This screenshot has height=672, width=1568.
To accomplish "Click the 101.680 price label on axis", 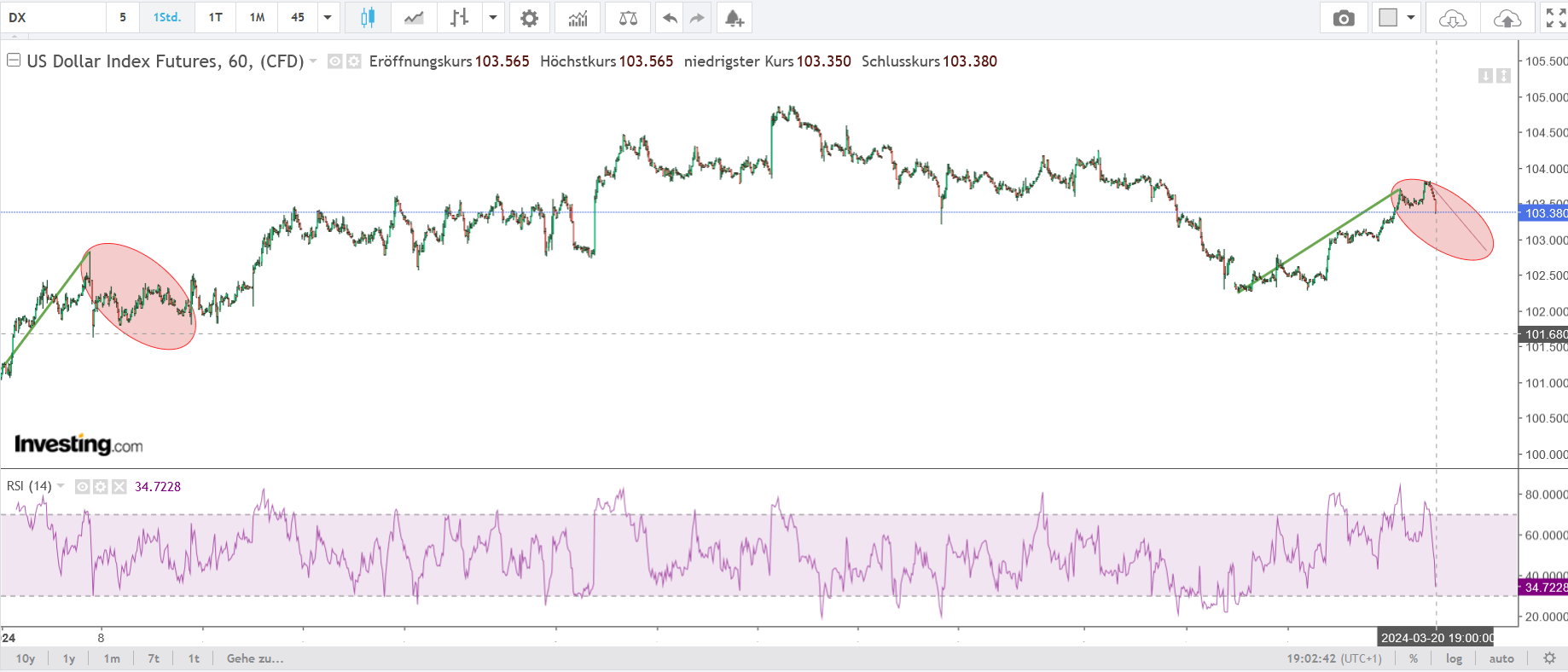I will [1544, 334].
